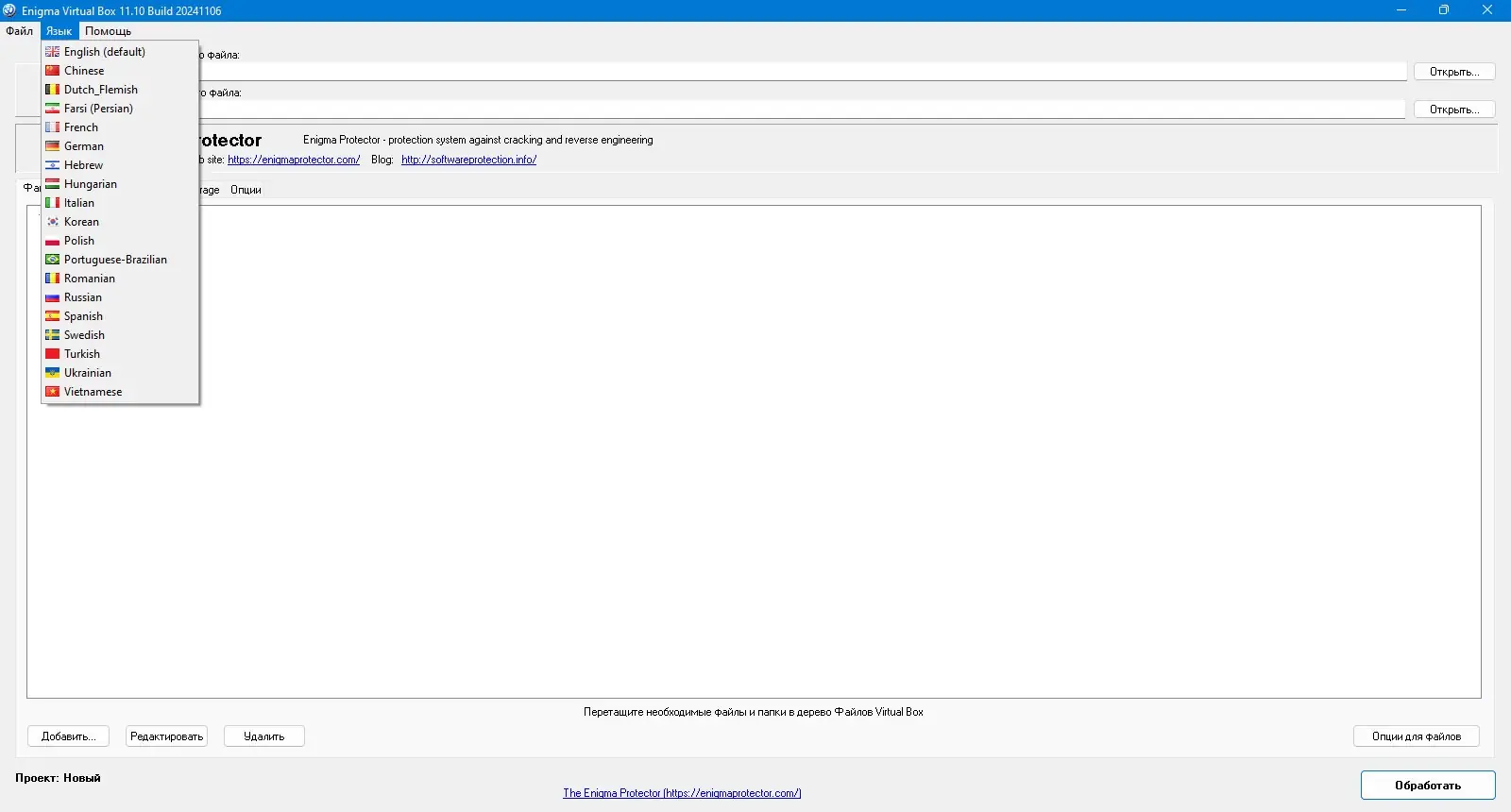Focus the output file name field

pos(803,110)
